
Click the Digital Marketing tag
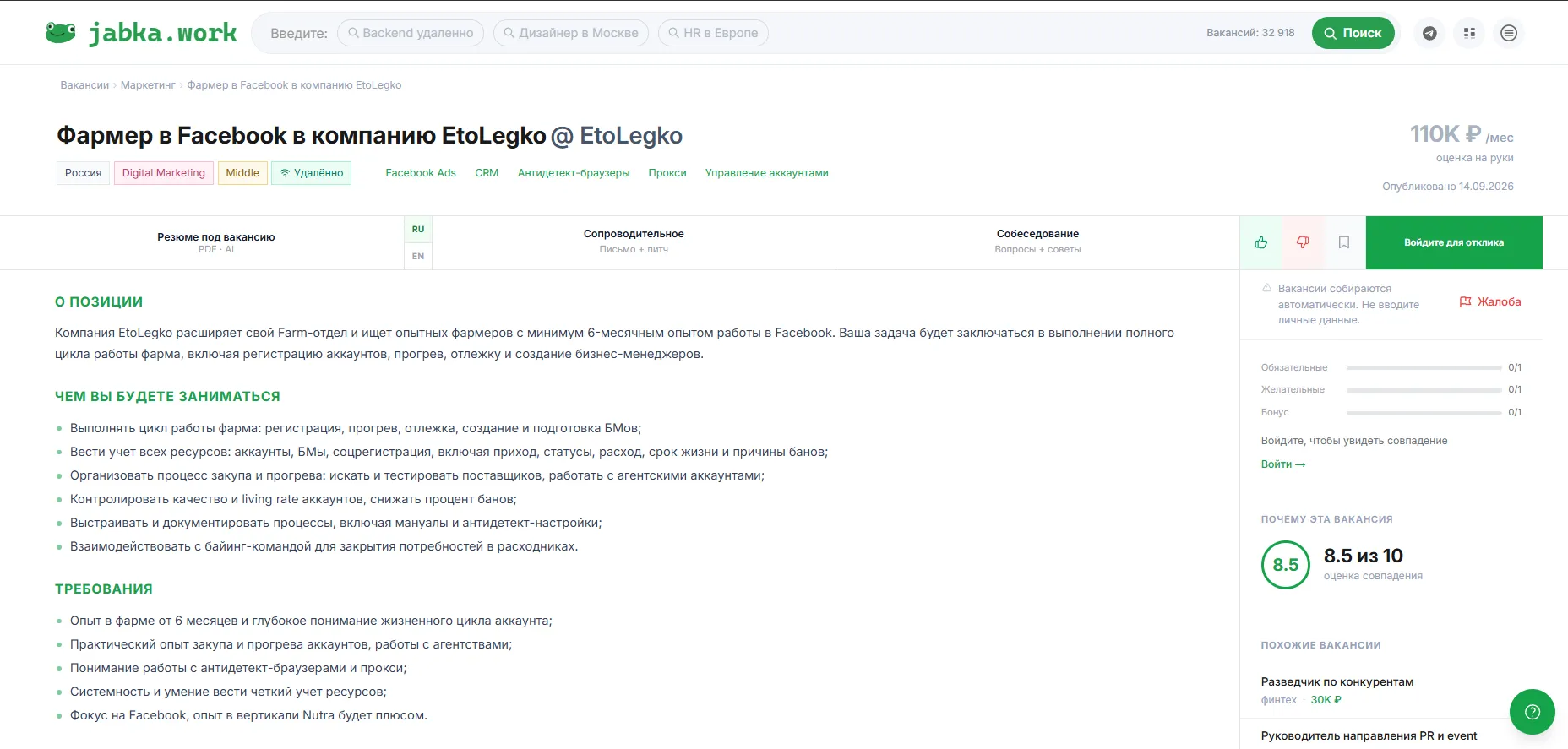tap(164, 173)
